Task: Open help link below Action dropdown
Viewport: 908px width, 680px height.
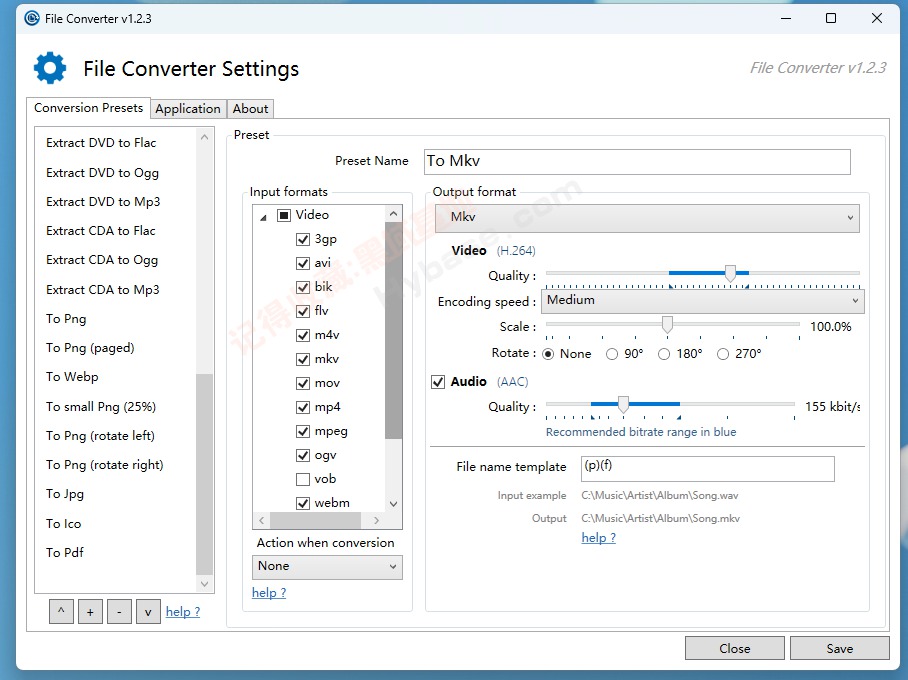Action: 269,593
